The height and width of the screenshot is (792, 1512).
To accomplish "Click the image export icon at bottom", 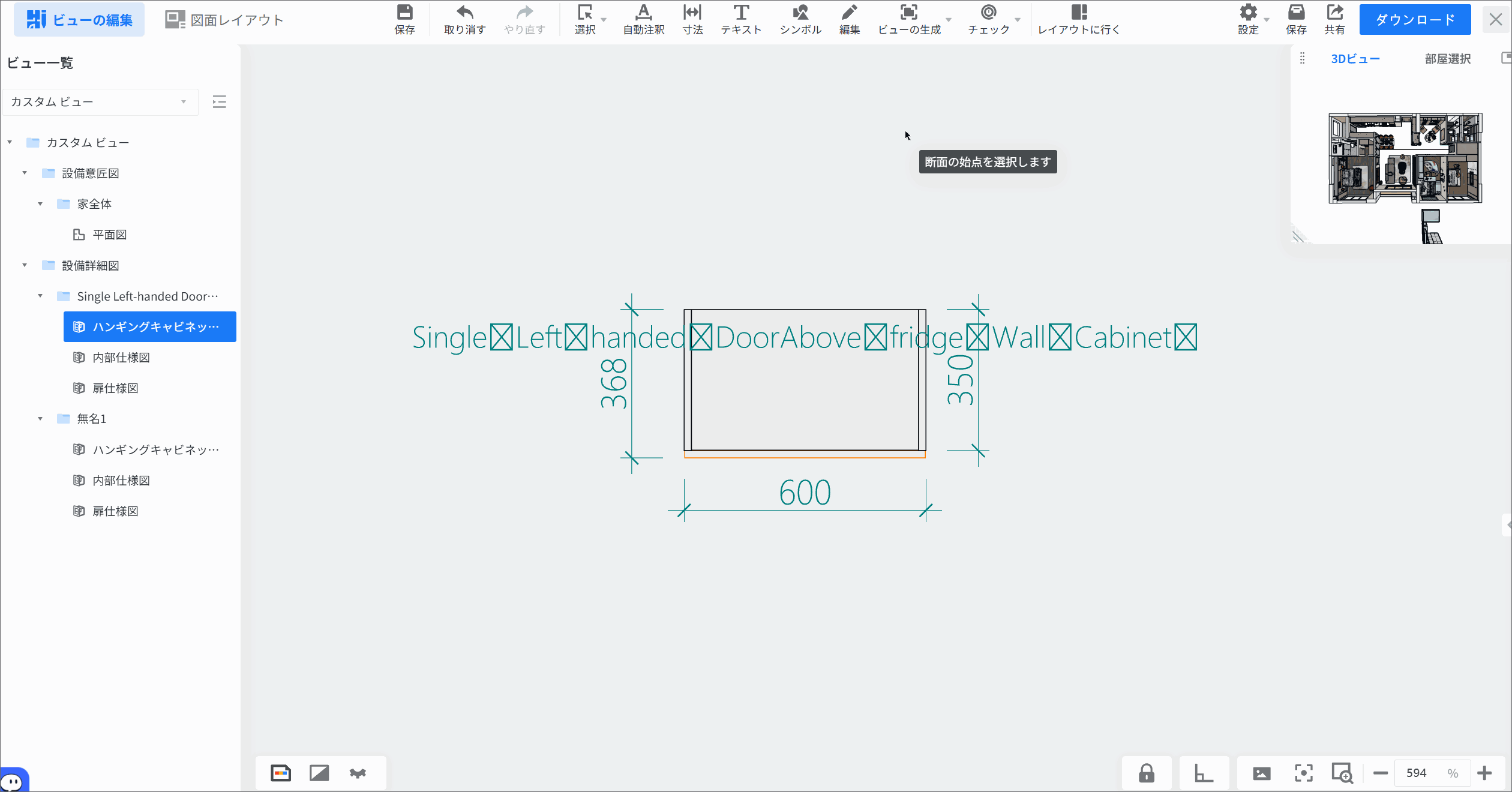I will click(1262, 773).
